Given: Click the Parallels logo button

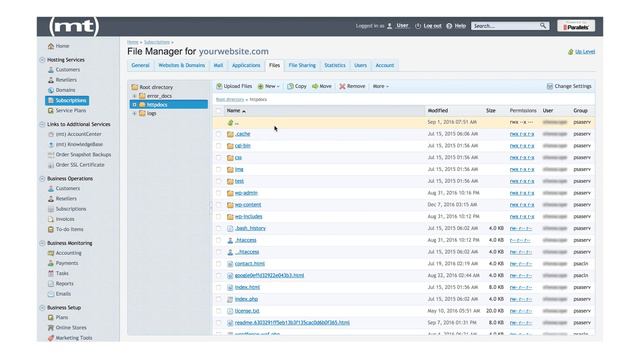Looking at the screenshot, I should (x=576, y=26).
